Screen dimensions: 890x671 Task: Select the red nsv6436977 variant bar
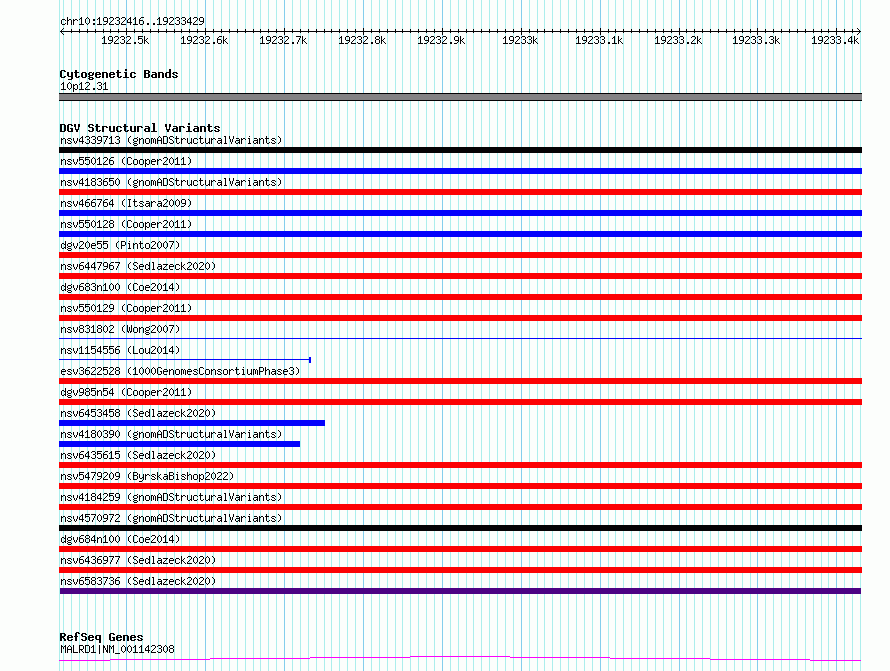point(460,570)
